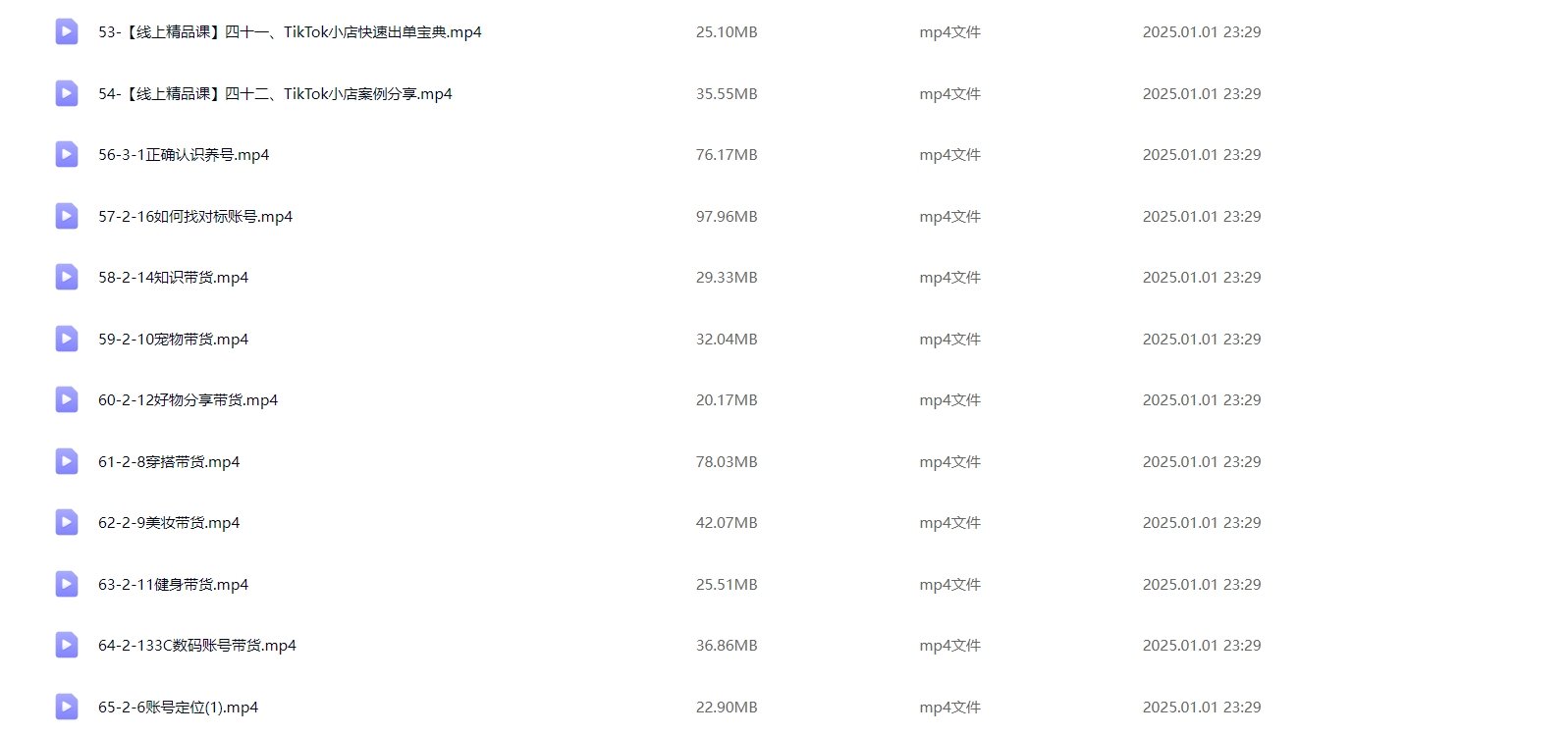Click the 65-2-6账号定位(1).mp4 file name

pos(178,708)
